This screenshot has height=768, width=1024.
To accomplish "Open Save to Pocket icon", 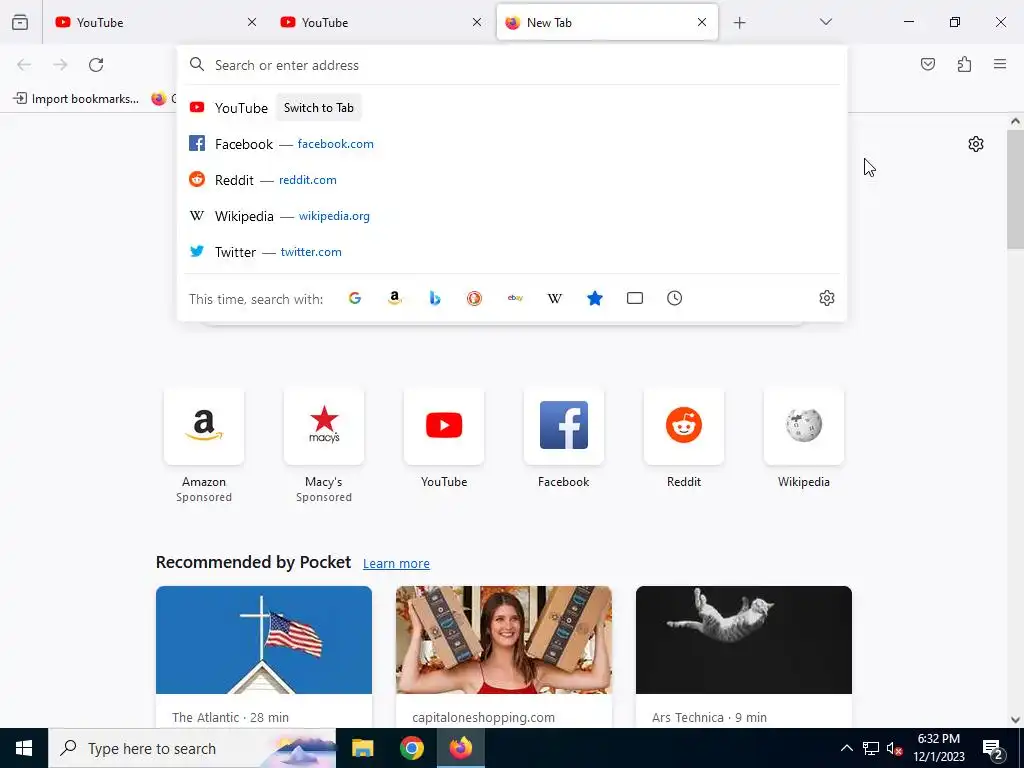I will click(927, 64).
